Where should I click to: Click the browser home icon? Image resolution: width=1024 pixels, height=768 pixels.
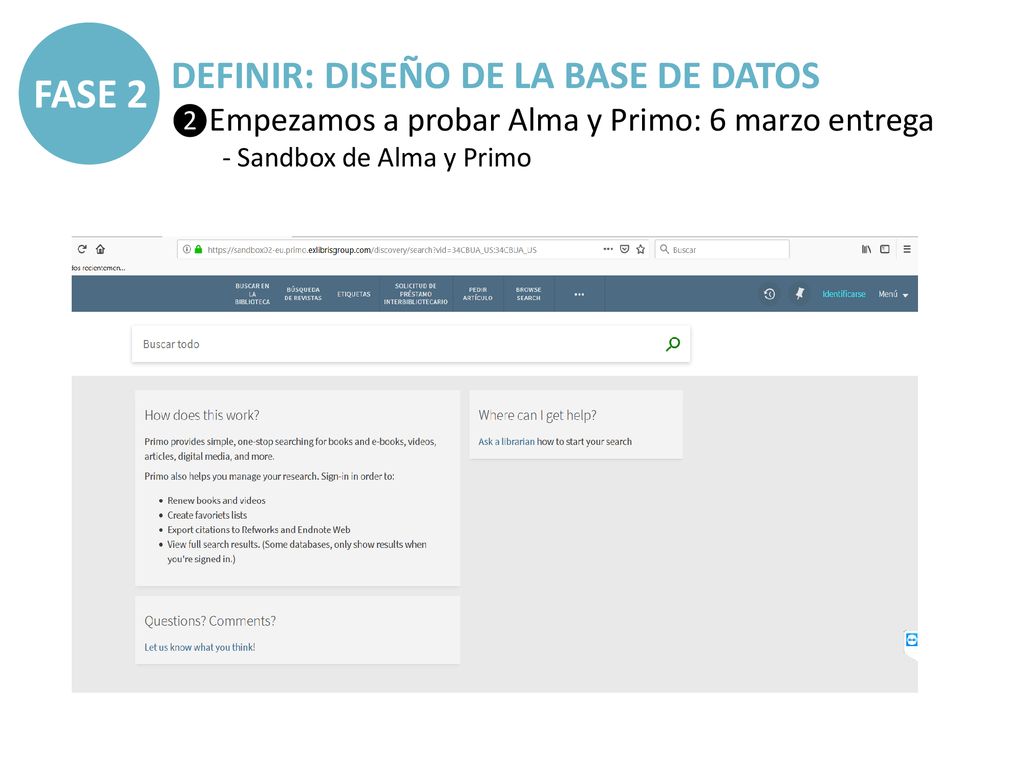pyautogui.click(x=100, y=249)
